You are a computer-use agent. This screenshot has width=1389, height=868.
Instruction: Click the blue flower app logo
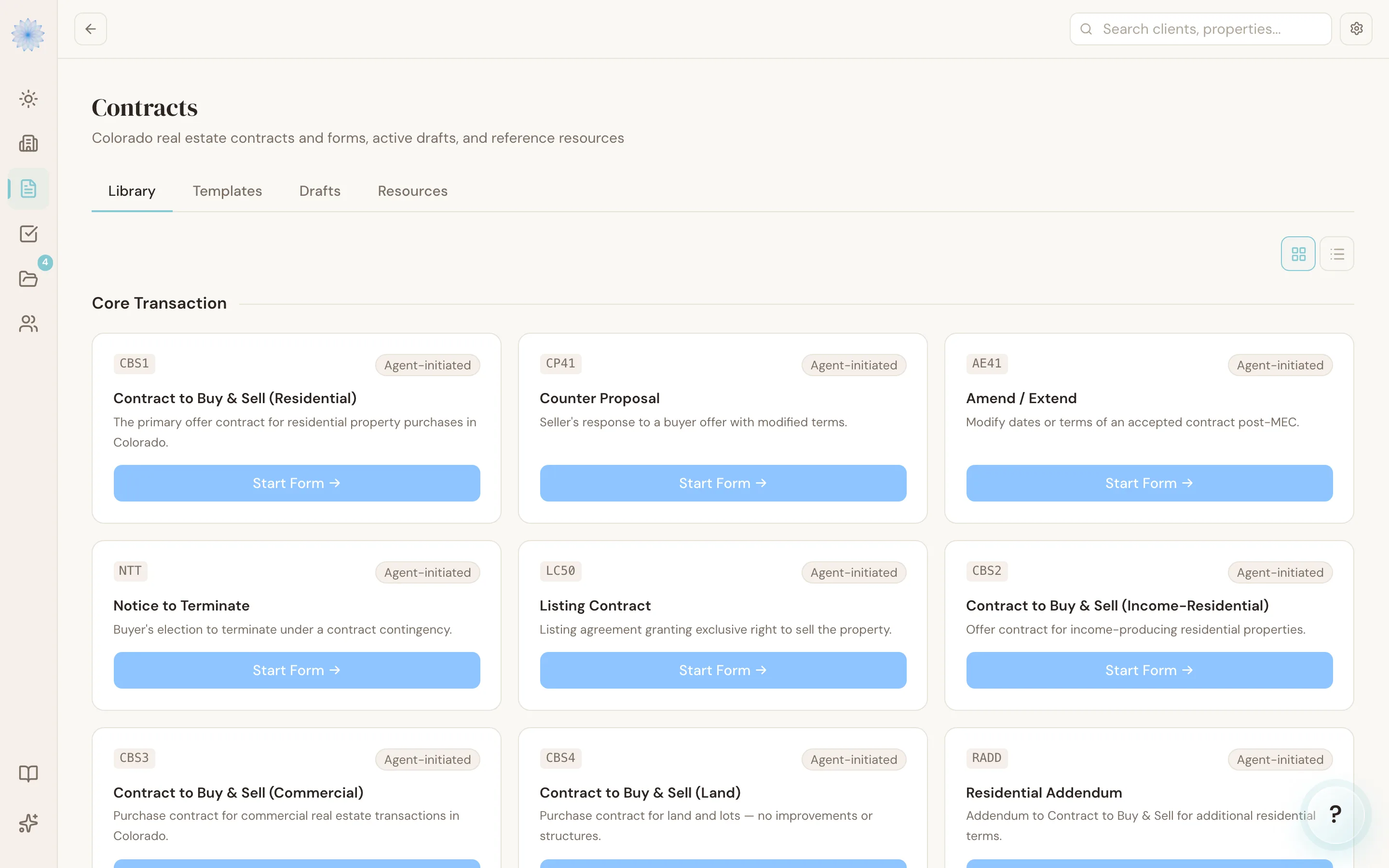[x=28, y=34]
